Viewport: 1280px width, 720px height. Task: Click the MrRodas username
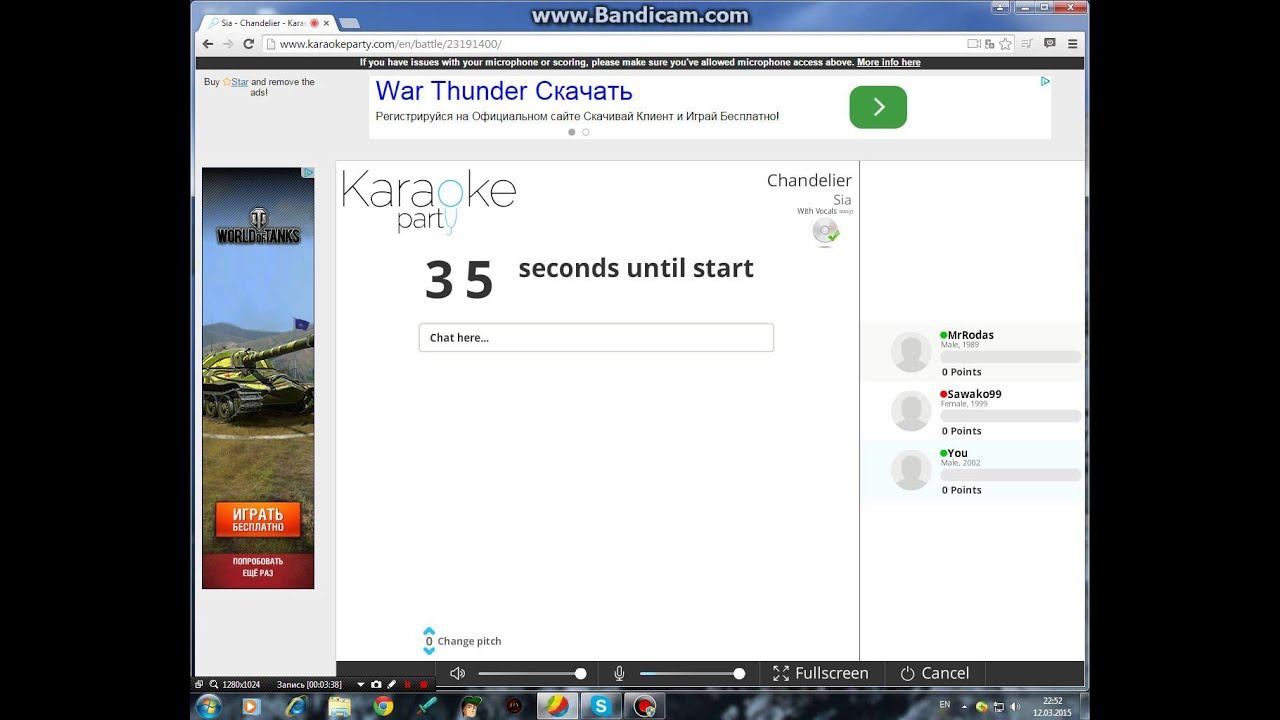[970, 335]
